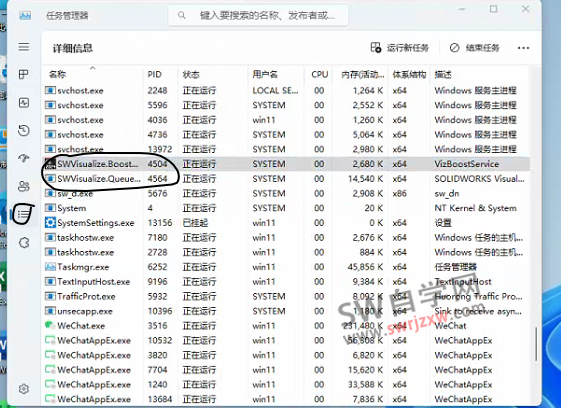This screenshot has width=561, height=408.
Task: Select the WeChat.exe process name
Action: tap(81, 326)
